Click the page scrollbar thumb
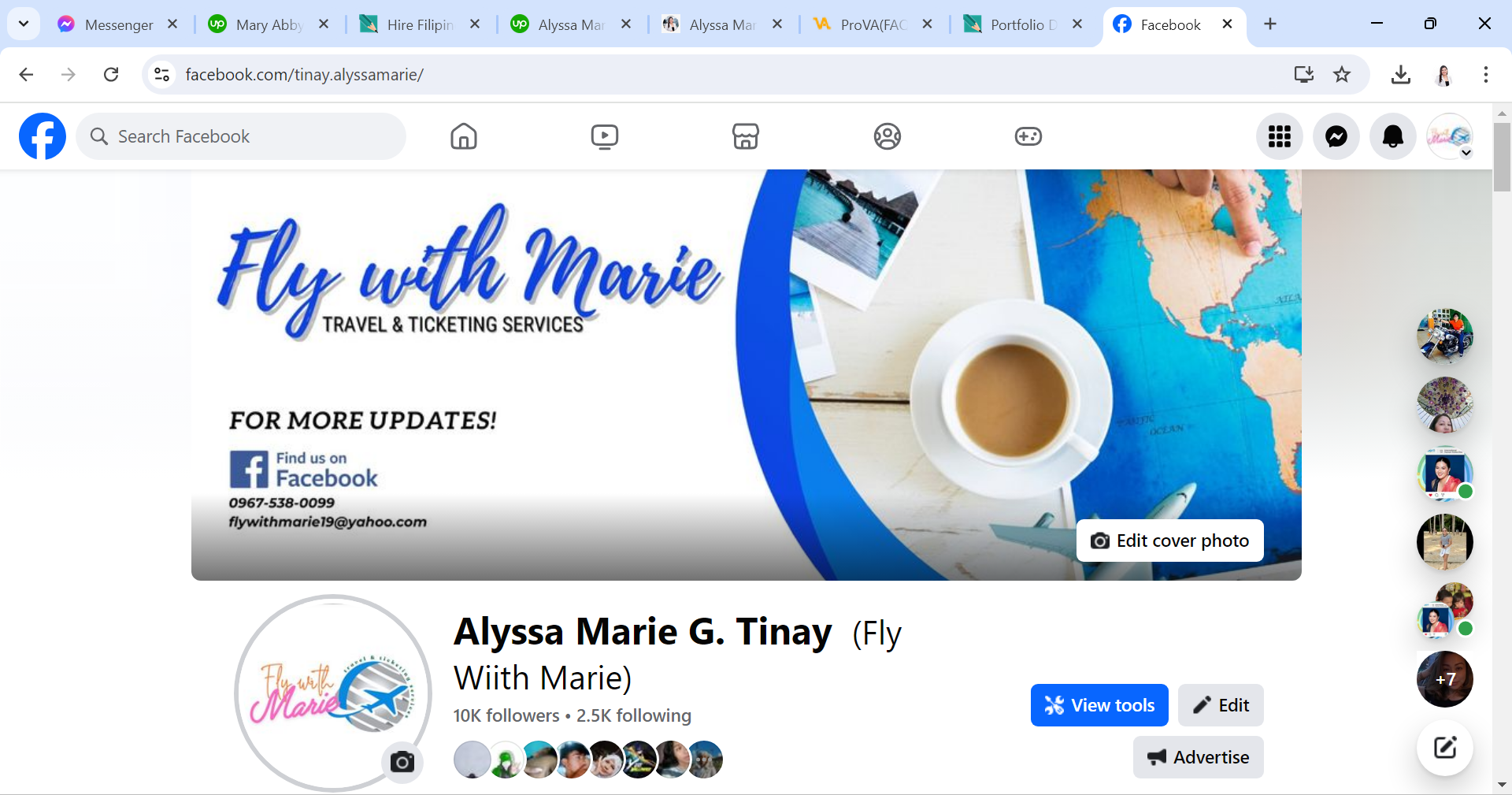The image size is (1512, 795). (1502, 156)
